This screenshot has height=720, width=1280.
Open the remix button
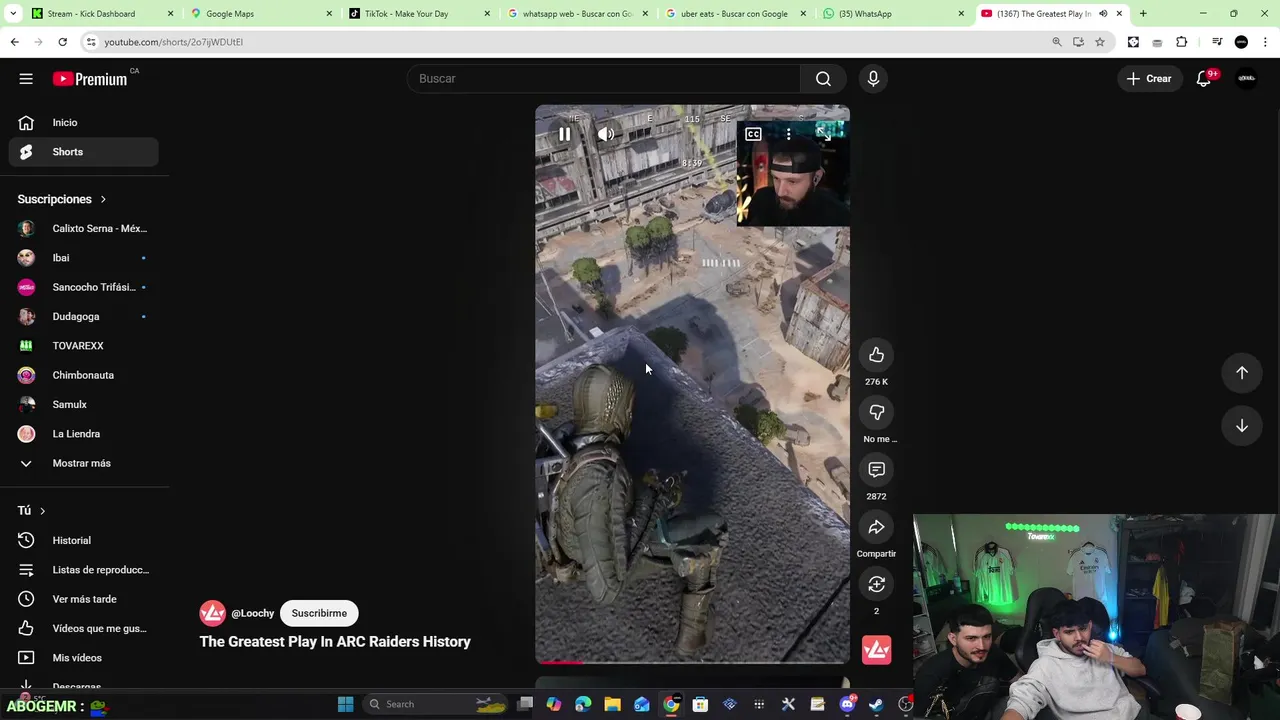coord(876,584)
